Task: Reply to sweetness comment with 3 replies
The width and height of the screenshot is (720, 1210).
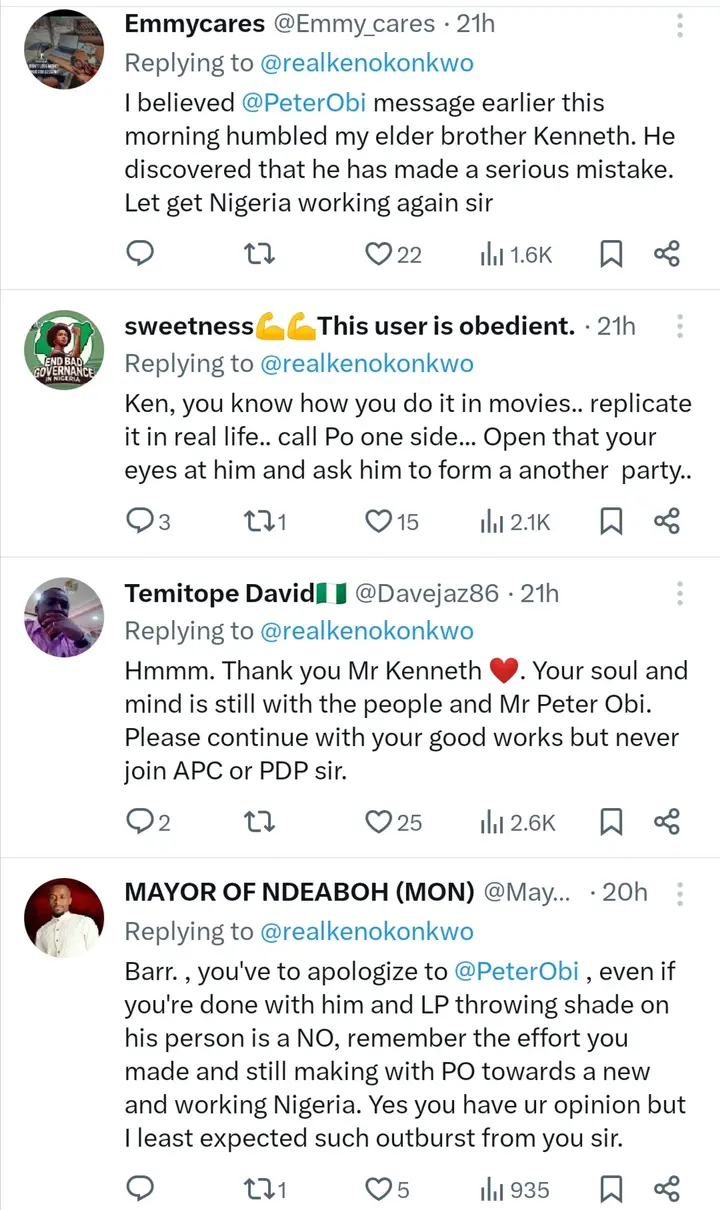Action: (x=140, y=521)
